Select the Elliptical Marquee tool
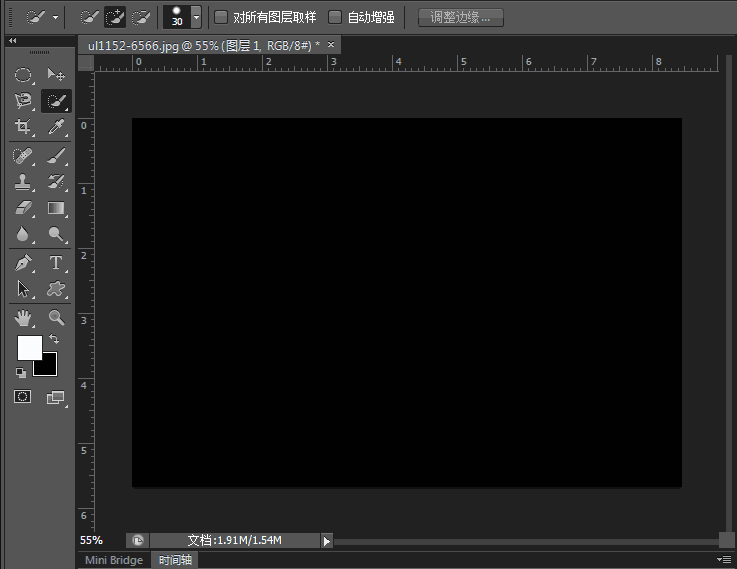This screenshot has width=737, height=569. click(x=23, y=75)
